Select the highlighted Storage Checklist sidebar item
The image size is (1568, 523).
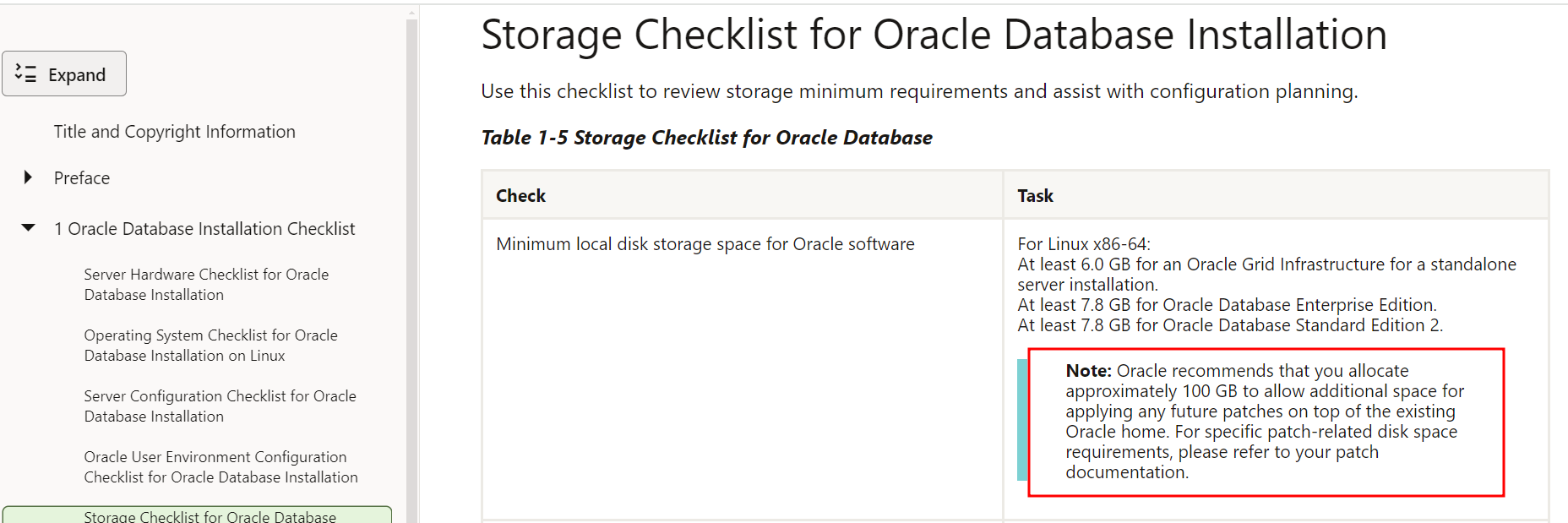pyautogui.click(x=210, y=516)
